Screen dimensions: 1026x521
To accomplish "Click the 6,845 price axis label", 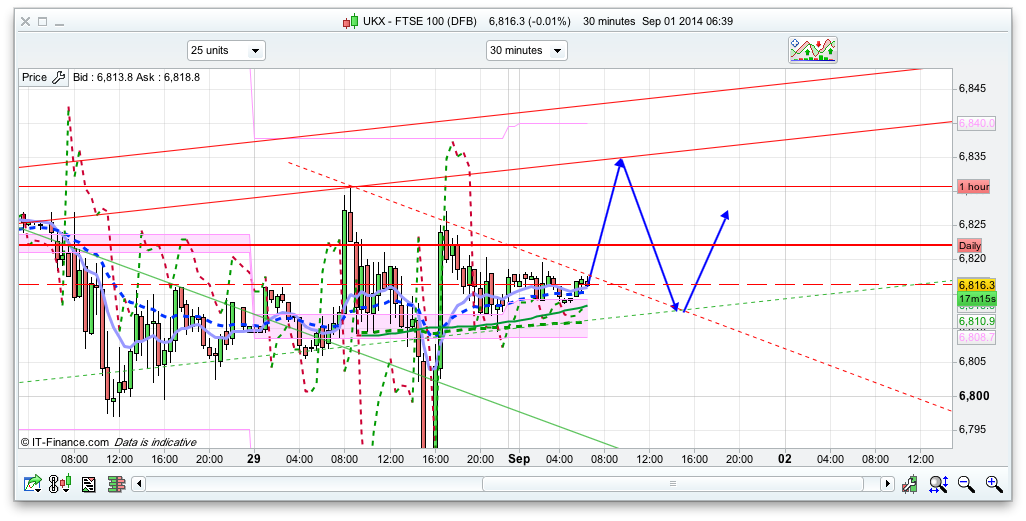I will [972, 88].
